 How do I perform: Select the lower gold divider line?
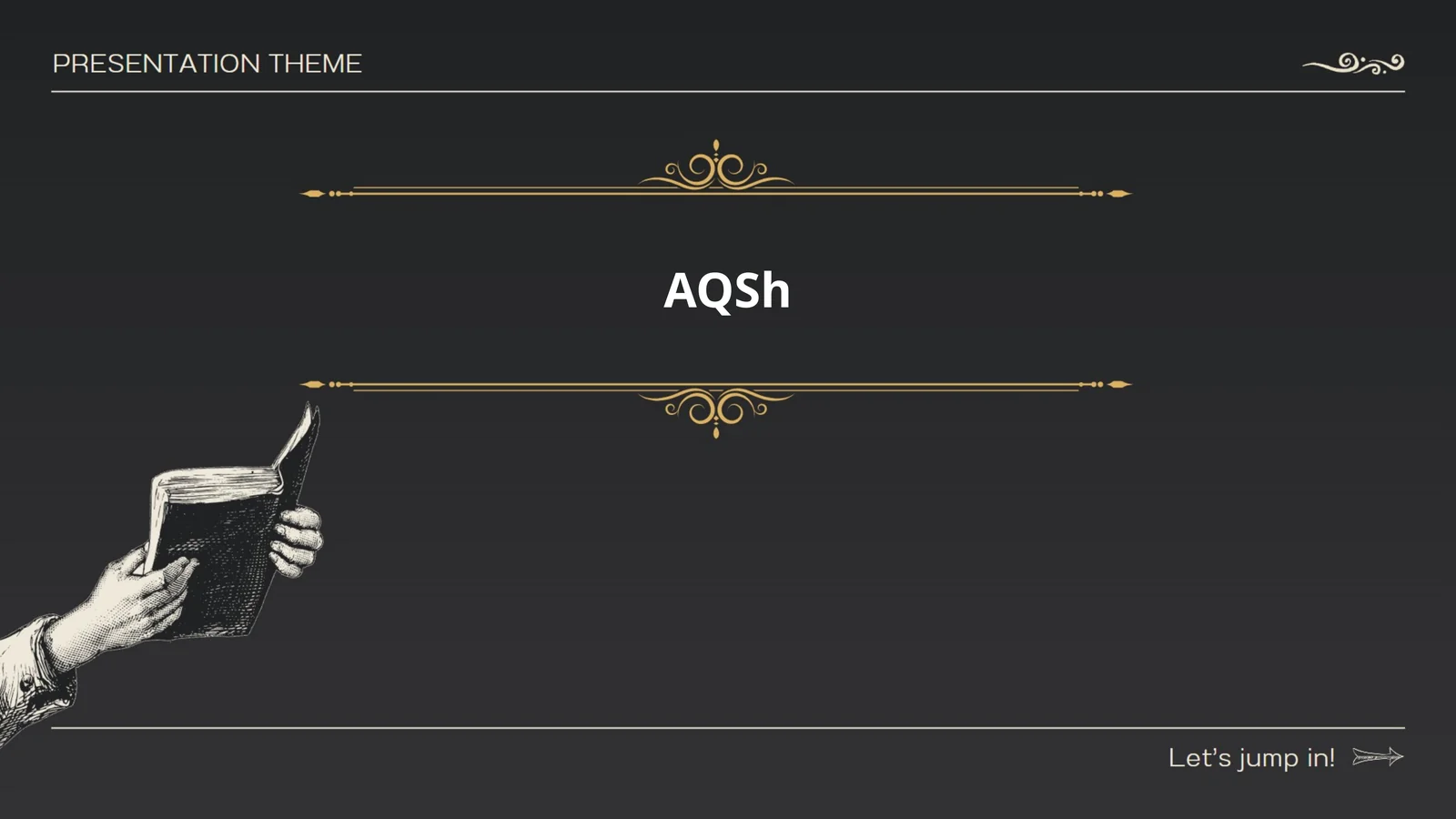click(910, 385)
